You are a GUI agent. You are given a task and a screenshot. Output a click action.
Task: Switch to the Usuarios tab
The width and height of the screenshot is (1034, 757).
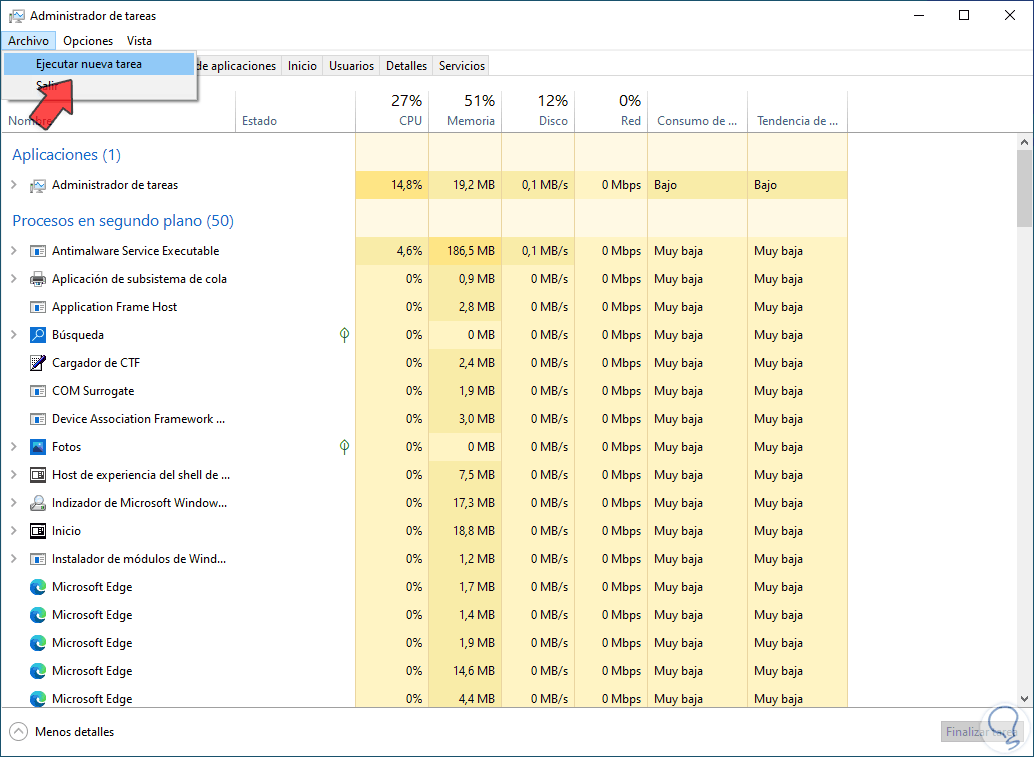point(351,66)
